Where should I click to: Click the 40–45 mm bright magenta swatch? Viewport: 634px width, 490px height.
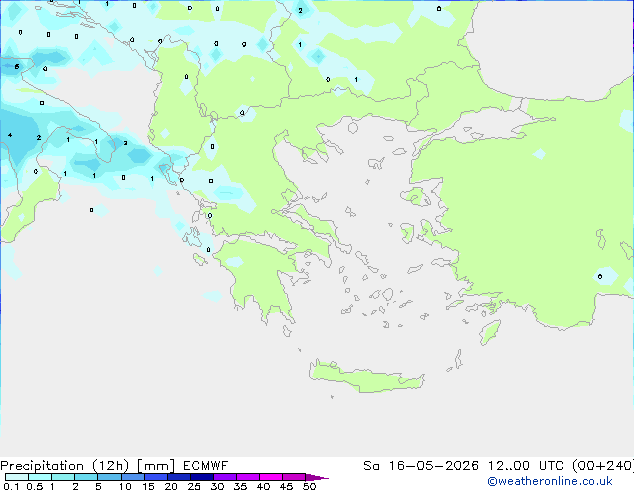click(x=271, y=477)
